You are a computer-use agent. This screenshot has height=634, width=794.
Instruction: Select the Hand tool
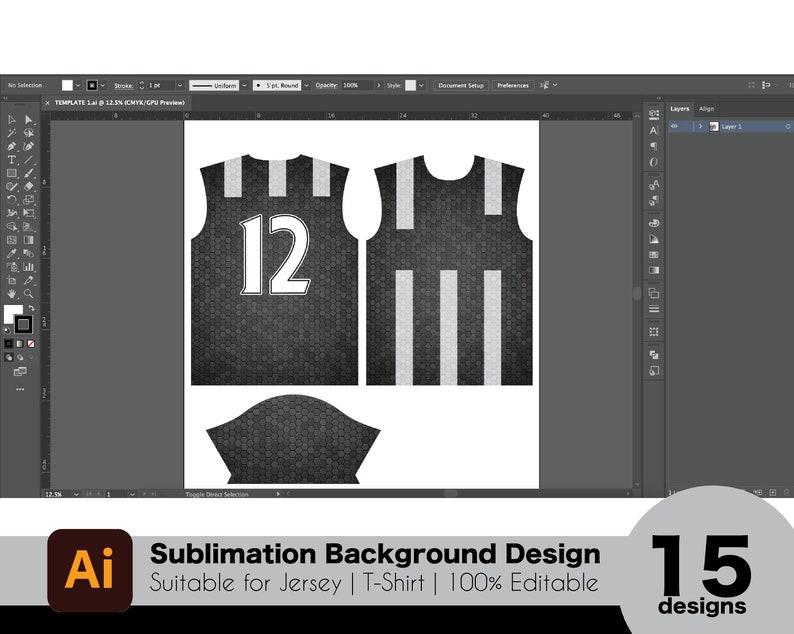tap(12, 294)
